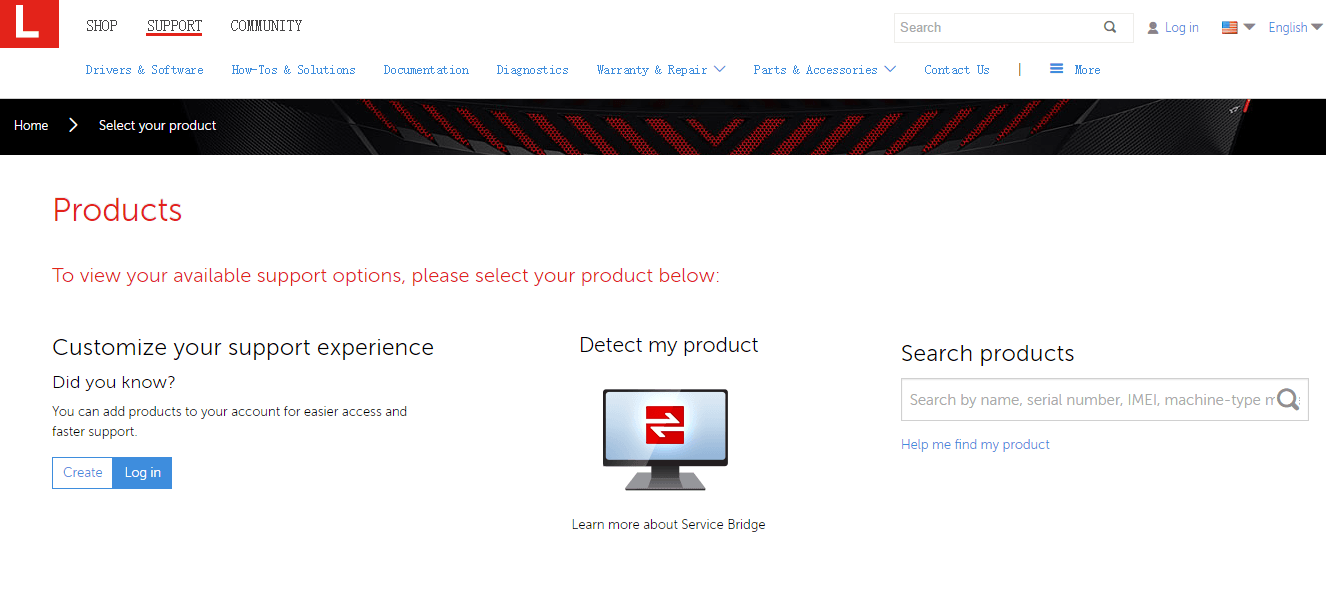The image size is (1326, 612).
Task: Click Learn more about Service Bridge
Action: [x=668, y=524]
